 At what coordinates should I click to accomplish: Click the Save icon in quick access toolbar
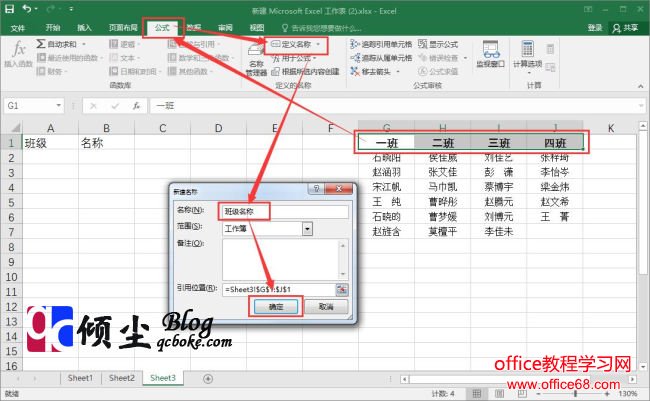click(9, 8)
